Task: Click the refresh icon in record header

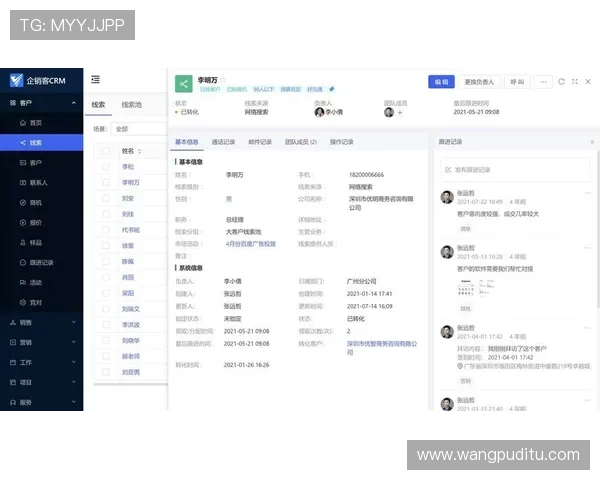Action: pyautogui.click(x=562, y=81)
